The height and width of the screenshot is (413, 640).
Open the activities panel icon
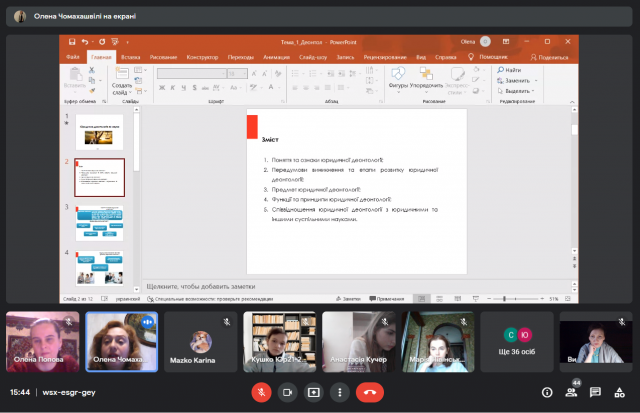[x=619, y=392]
